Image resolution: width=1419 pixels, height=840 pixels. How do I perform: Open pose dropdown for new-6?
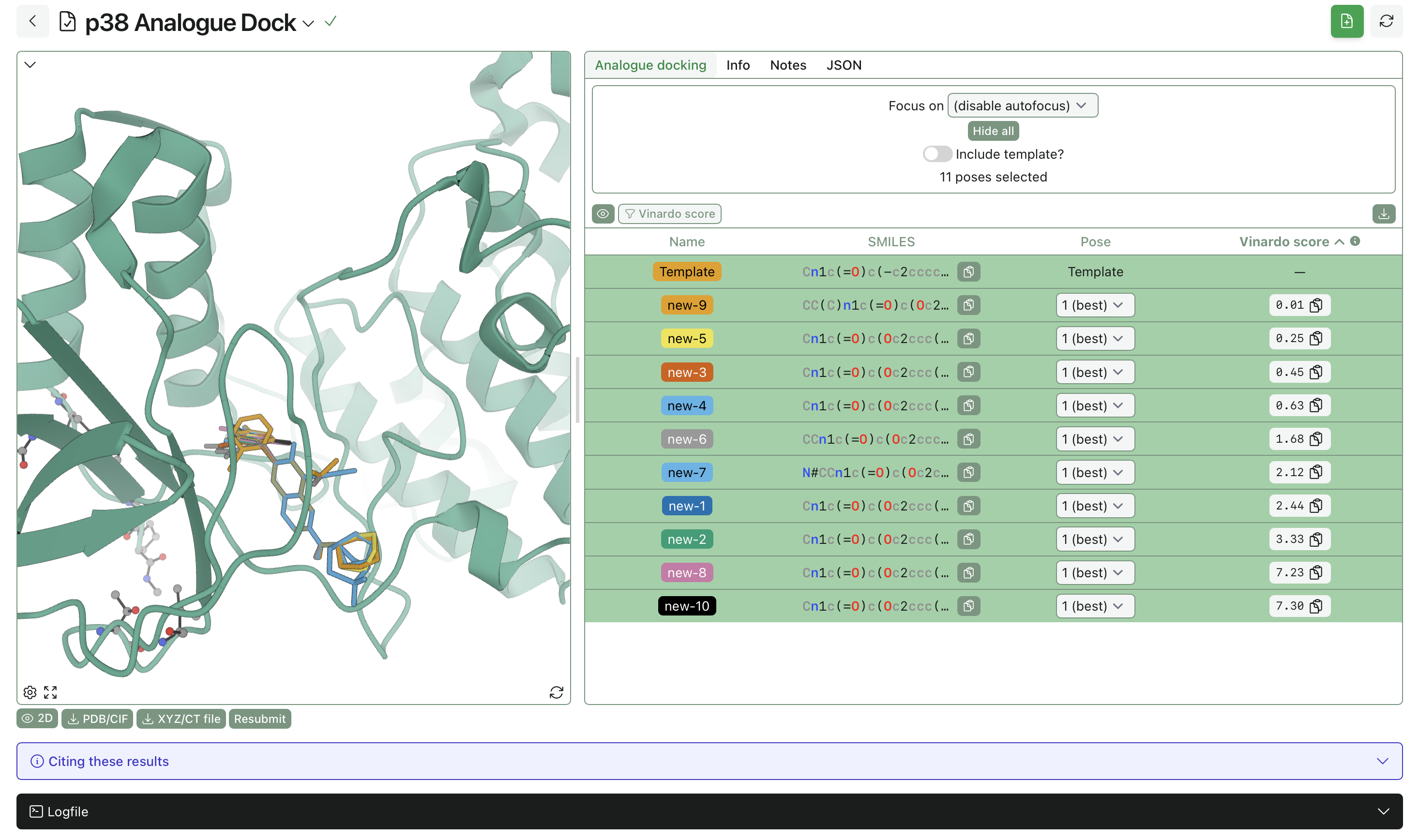(x=1095, y=439)
